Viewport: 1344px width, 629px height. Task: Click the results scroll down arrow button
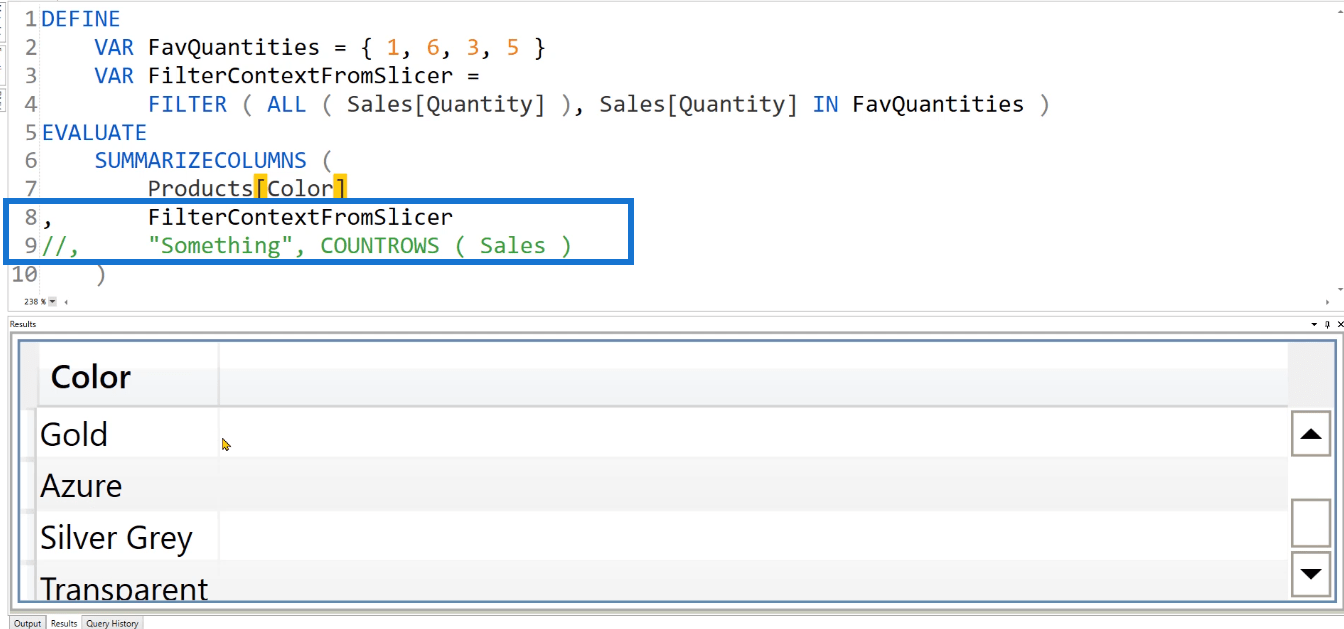(x=1310, y=573)
